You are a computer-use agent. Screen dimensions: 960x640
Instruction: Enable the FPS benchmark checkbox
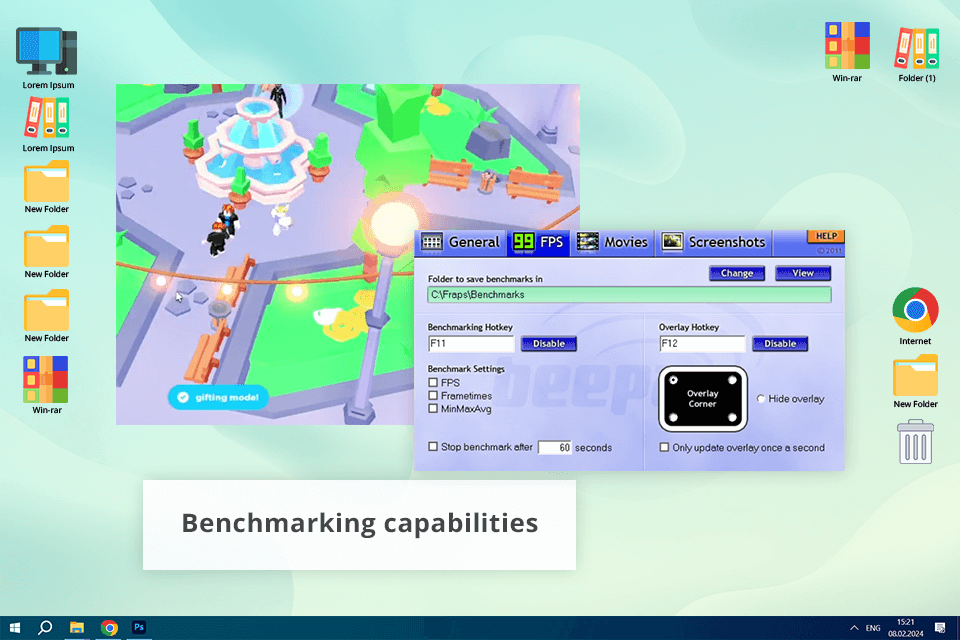click(433, 383)
